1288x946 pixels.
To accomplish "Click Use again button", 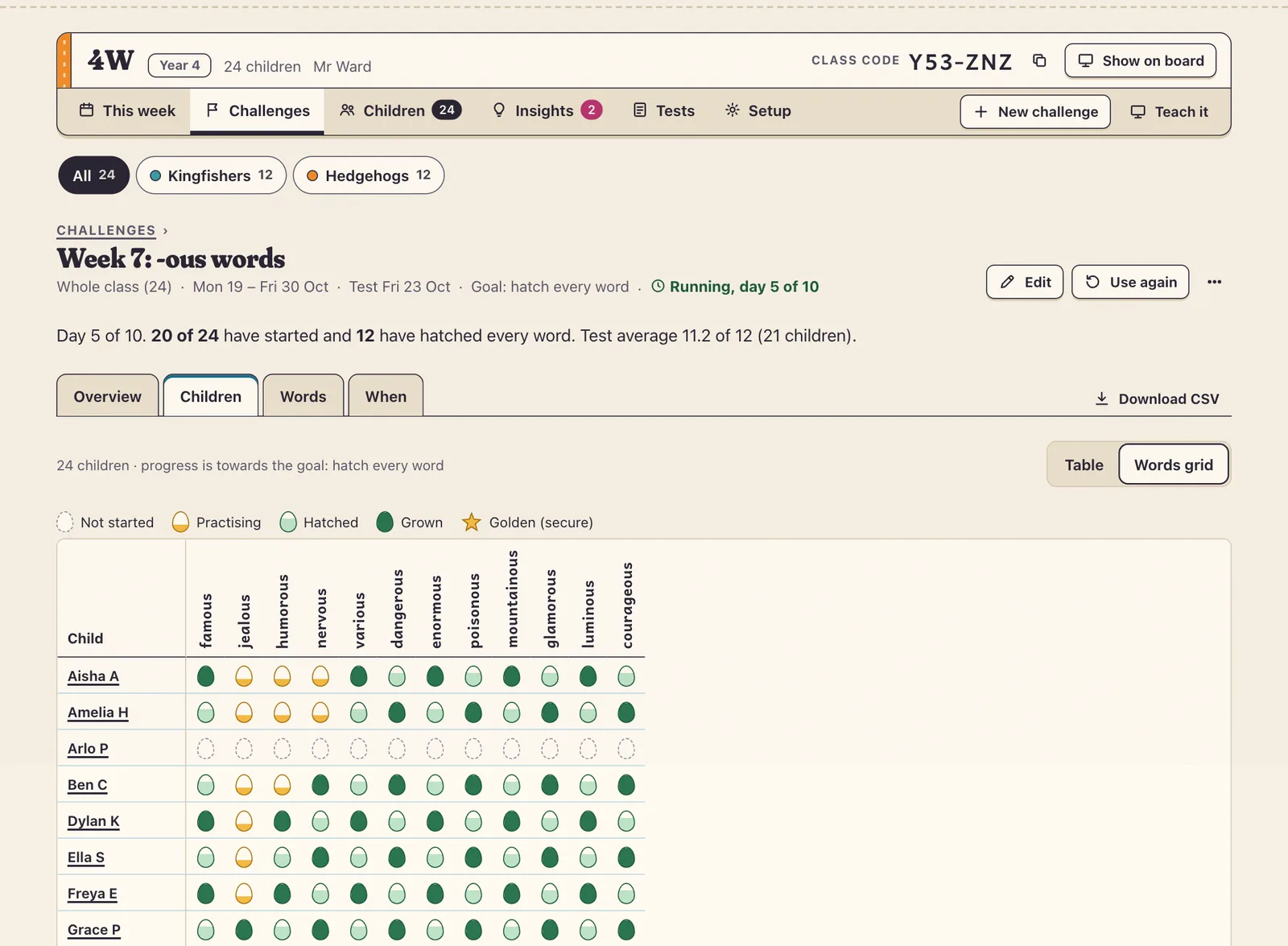I will click(x=1130, y=282).
